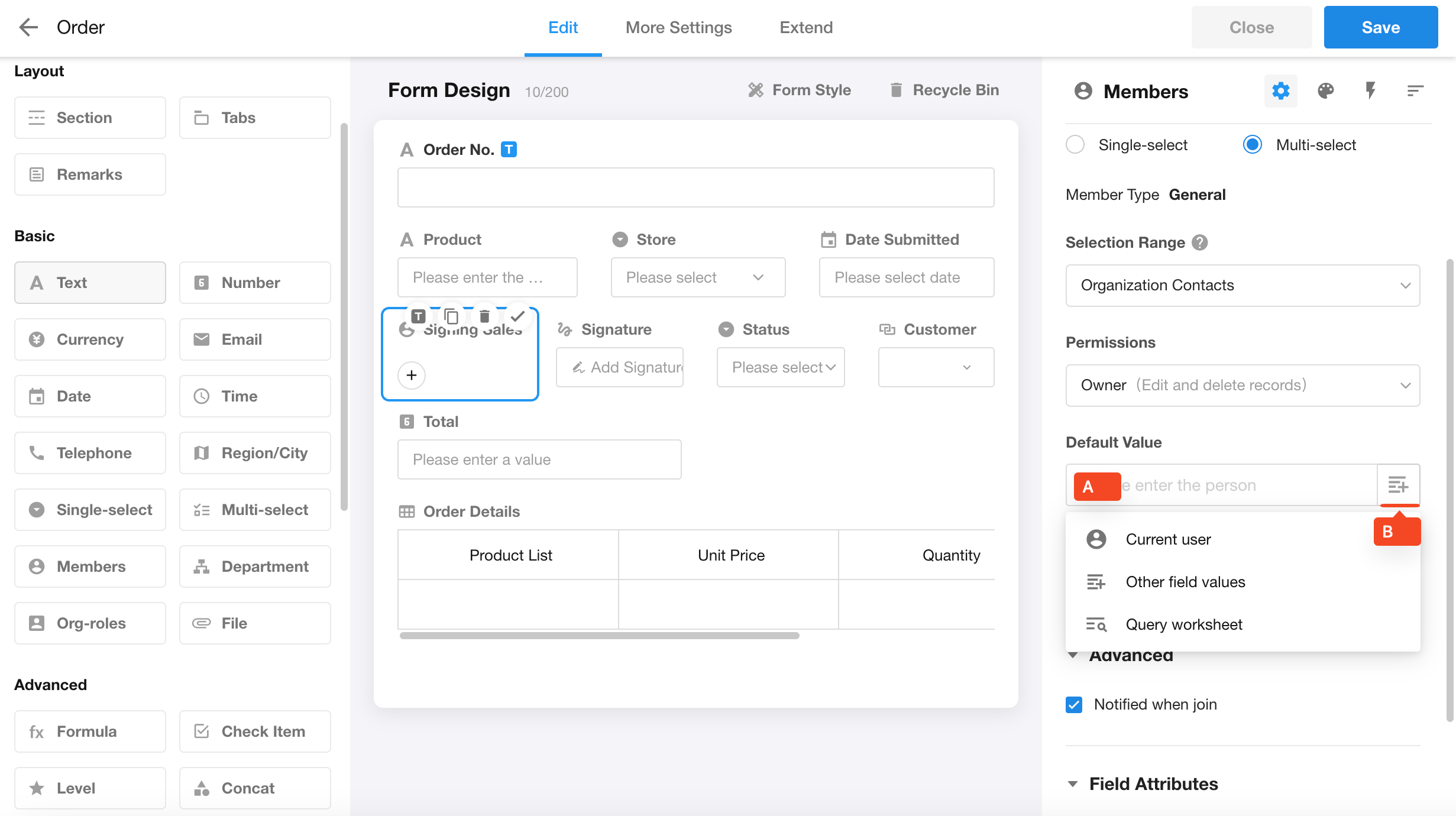Open the Owner permissions dropdown
Image resolution: width=1456 pixels, height=816 pixels.
(1243, 386)
